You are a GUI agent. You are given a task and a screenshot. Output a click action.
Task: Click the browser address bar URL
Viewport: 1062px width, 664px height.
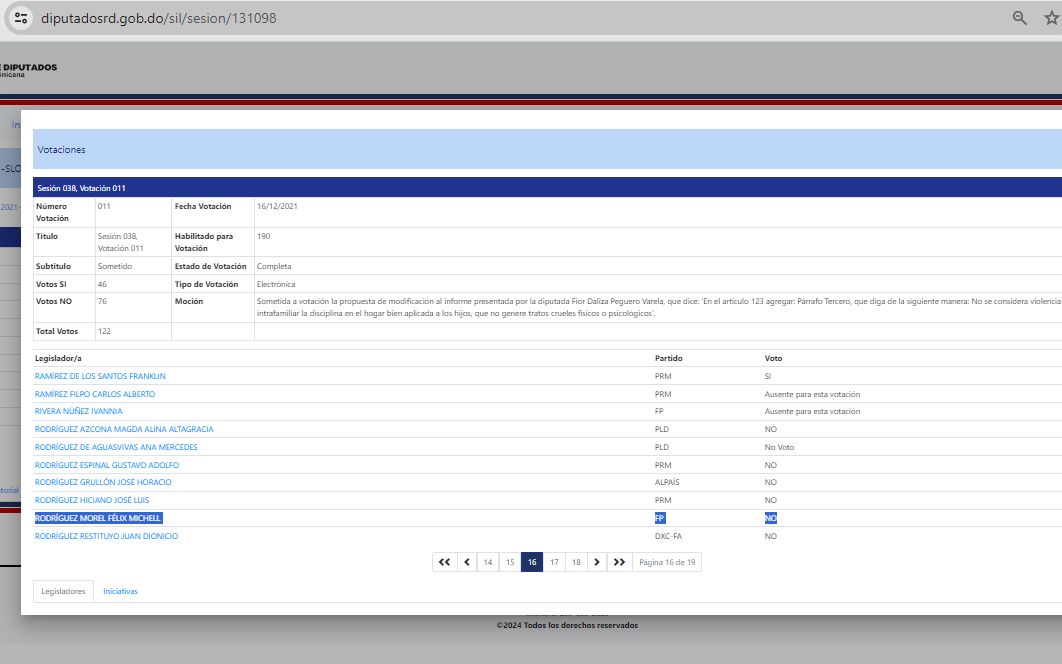point(160,18)
